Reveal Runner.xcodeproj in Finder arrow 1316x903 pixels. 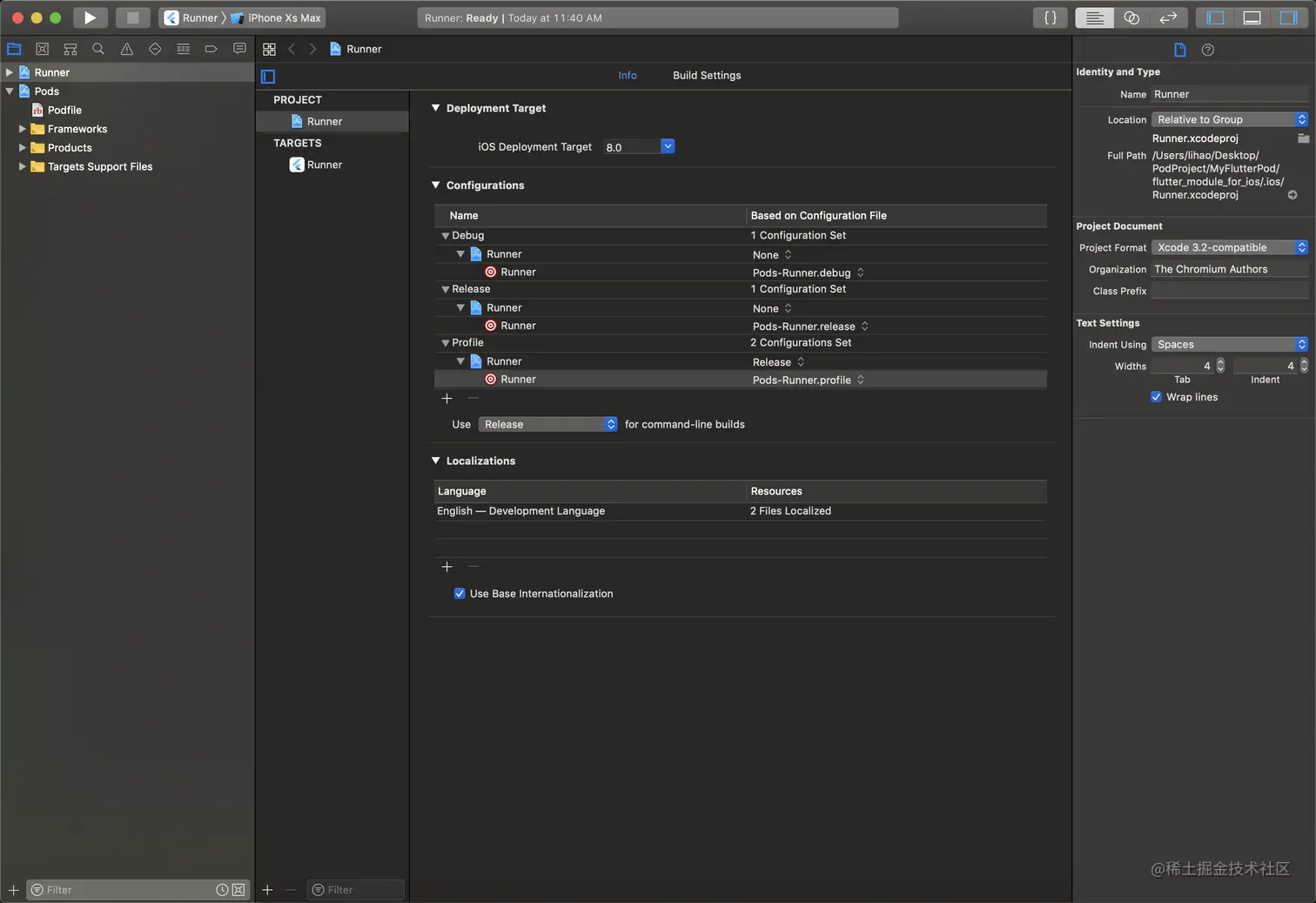tap(1292, 195)
